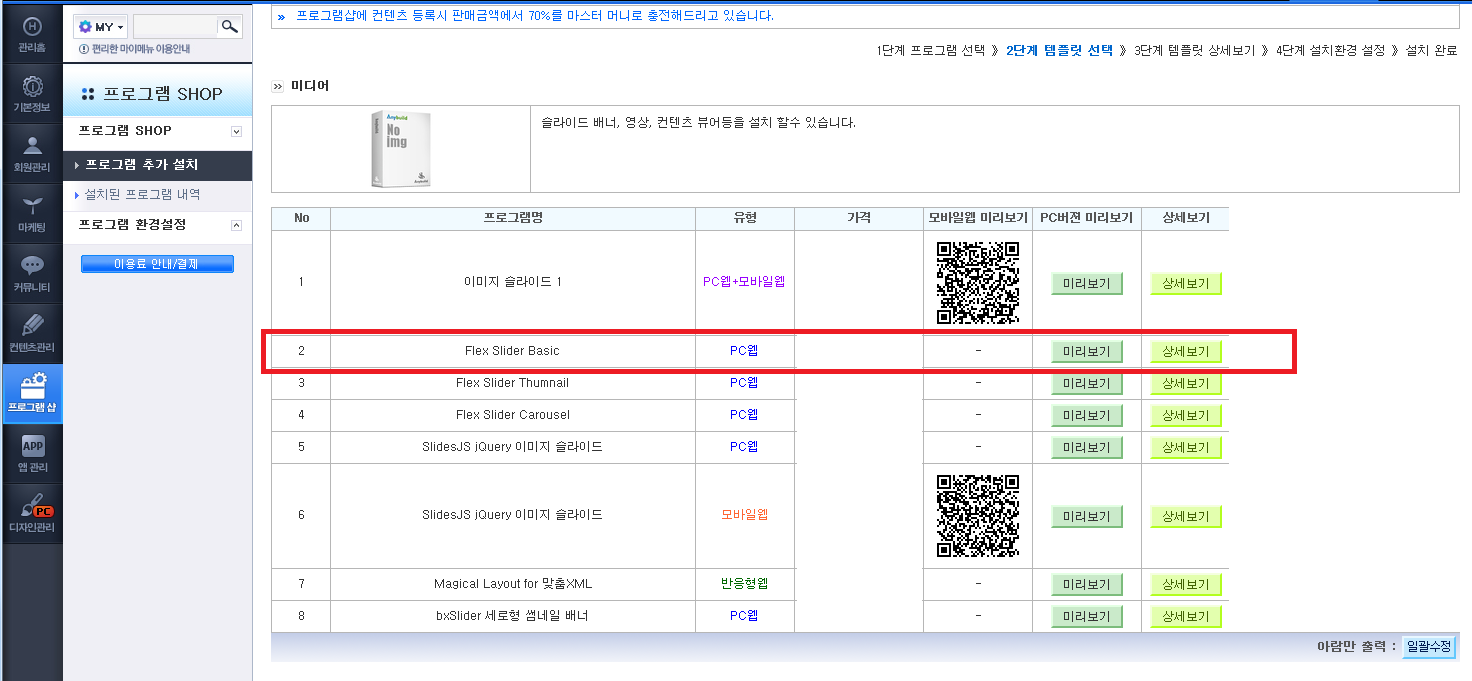Viewport: 1472px width, 681px height.
Task: Click the QR code for 이미지 슬라이드 1
Action: pos(978,283)
